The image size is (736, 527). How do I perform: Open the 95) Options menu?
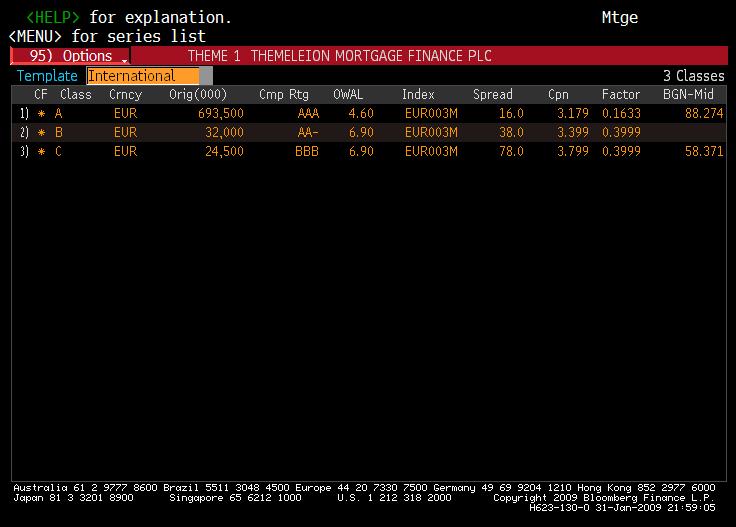70,56
